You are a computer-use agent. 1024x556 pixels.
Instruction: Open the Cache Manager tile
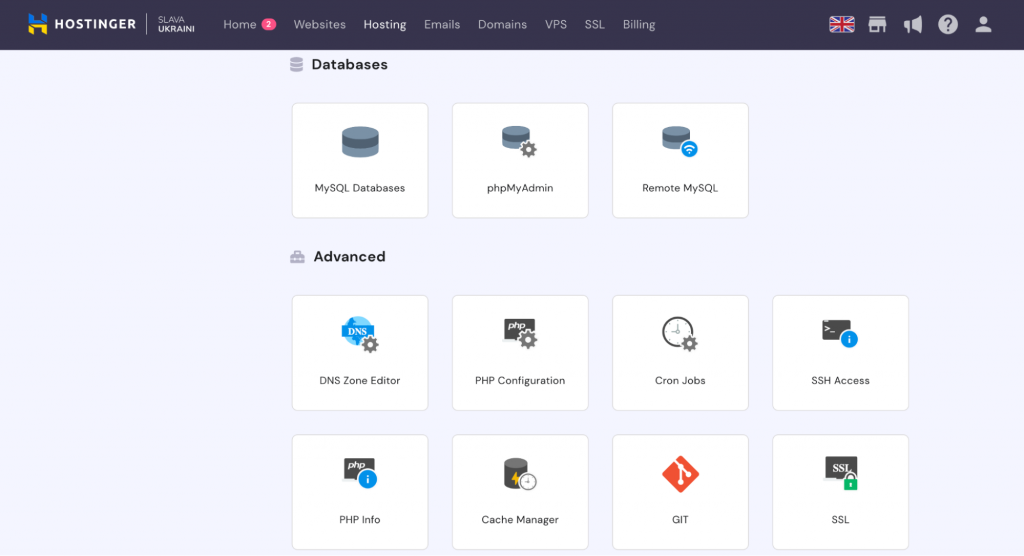(520, 491)
